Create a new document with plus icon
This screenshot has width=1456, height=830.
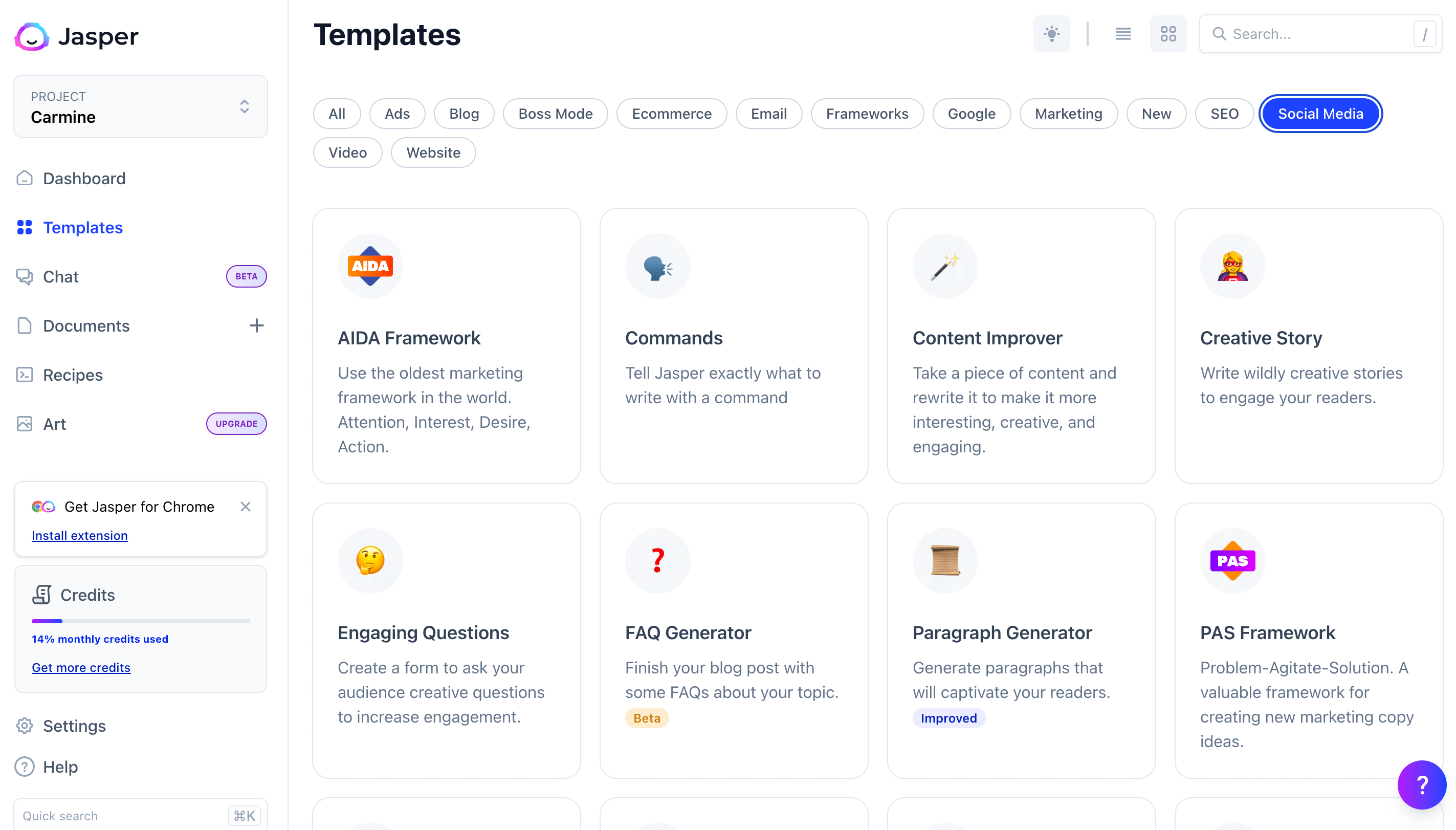click(x=256, y=325)
